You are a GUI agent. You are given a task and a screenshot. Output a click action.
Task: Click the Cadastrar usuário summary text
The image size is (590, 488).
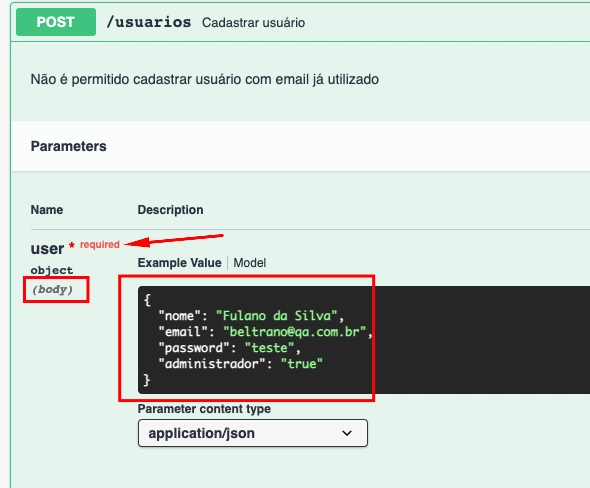(253, 23)
